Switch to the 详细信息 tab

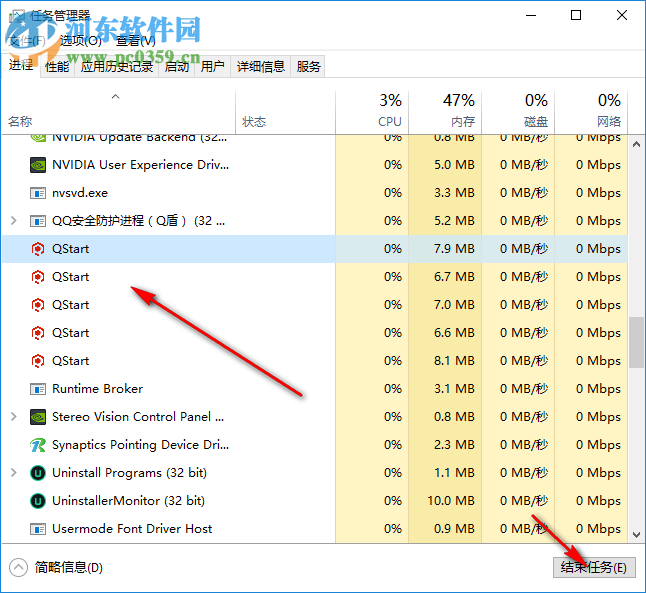tap(261, 66)
